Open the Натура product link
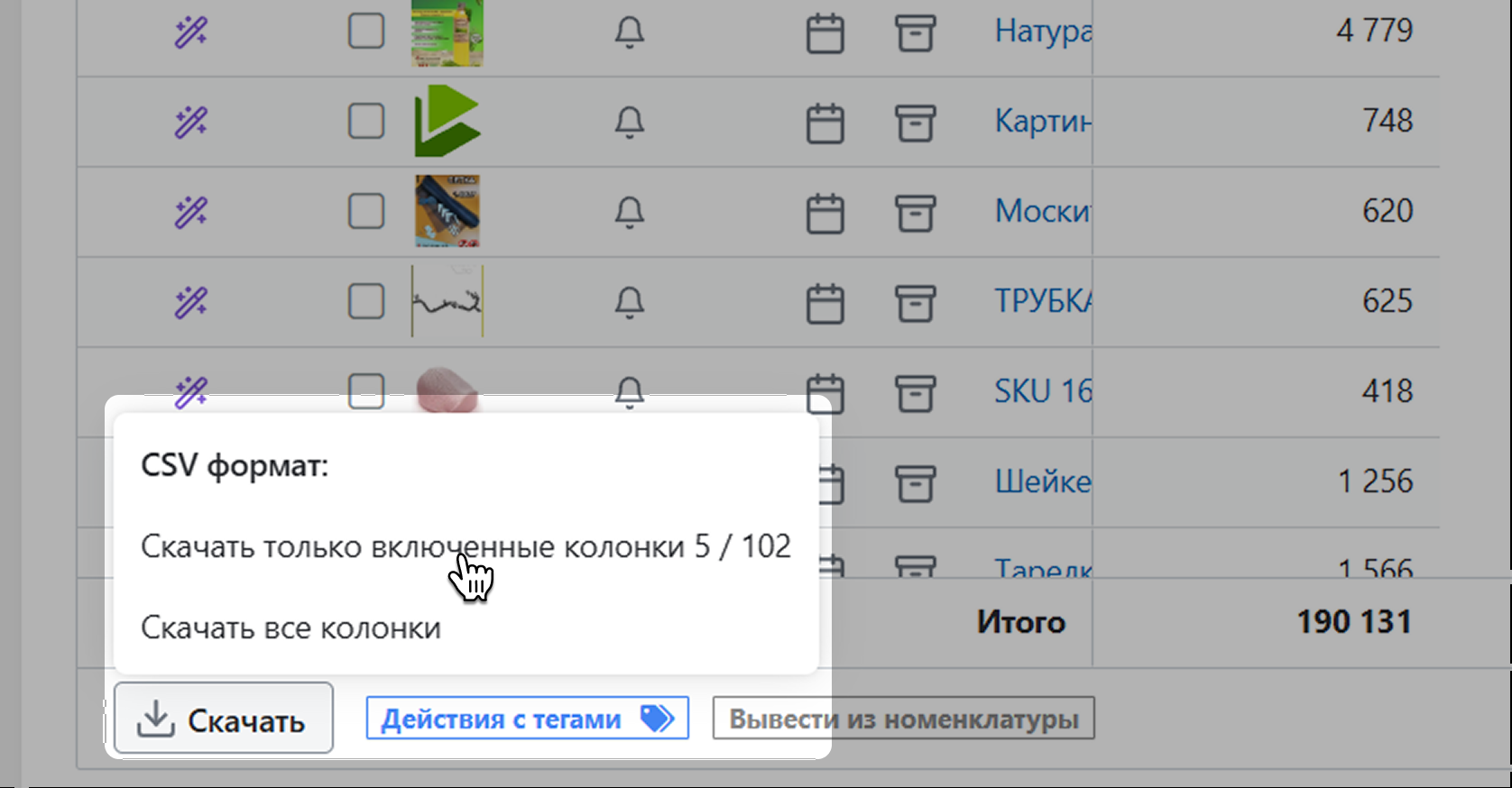1512x788 pixels. tap(1043, 32)
